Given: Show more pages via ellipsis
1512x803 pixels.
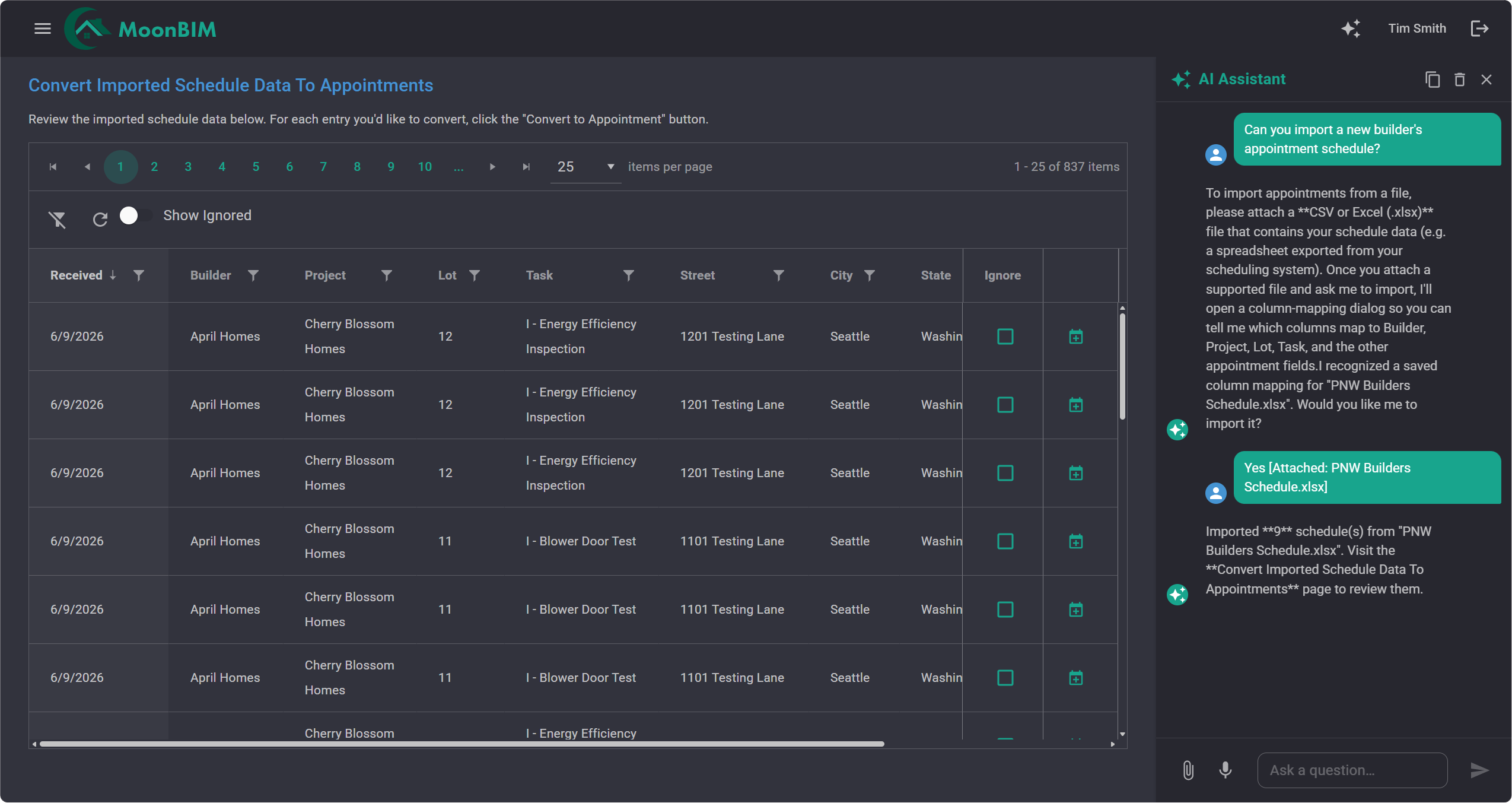Looking at the screenshot, I should [x=459, y=167].
